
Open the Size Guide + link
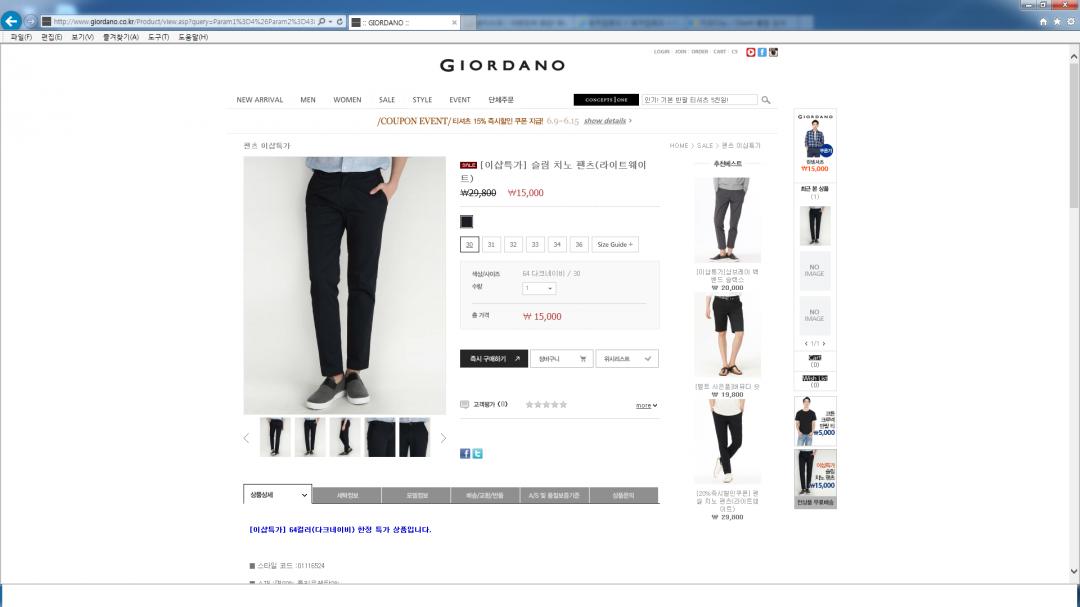(615, 245)
